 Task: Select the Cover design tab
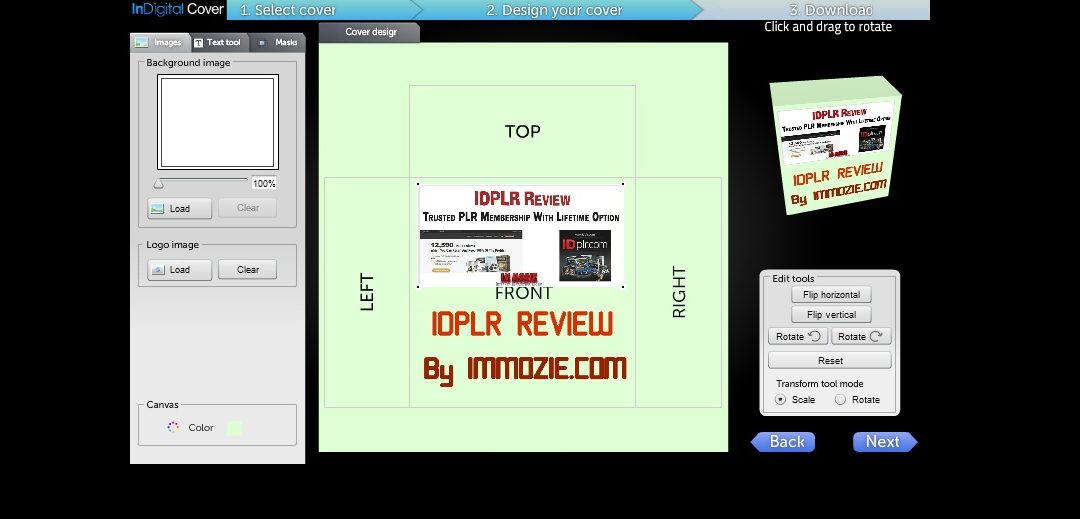click(370, 32)
